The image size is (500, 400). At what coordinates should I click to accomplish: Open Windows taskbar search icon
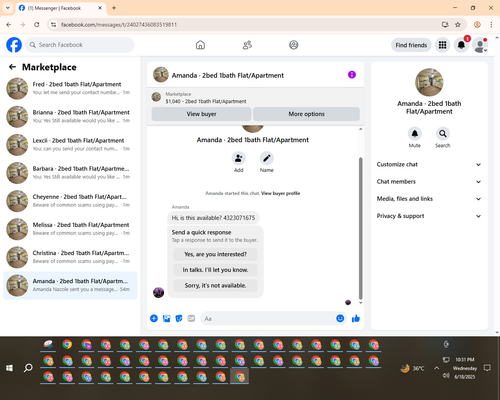click(28, 368)
